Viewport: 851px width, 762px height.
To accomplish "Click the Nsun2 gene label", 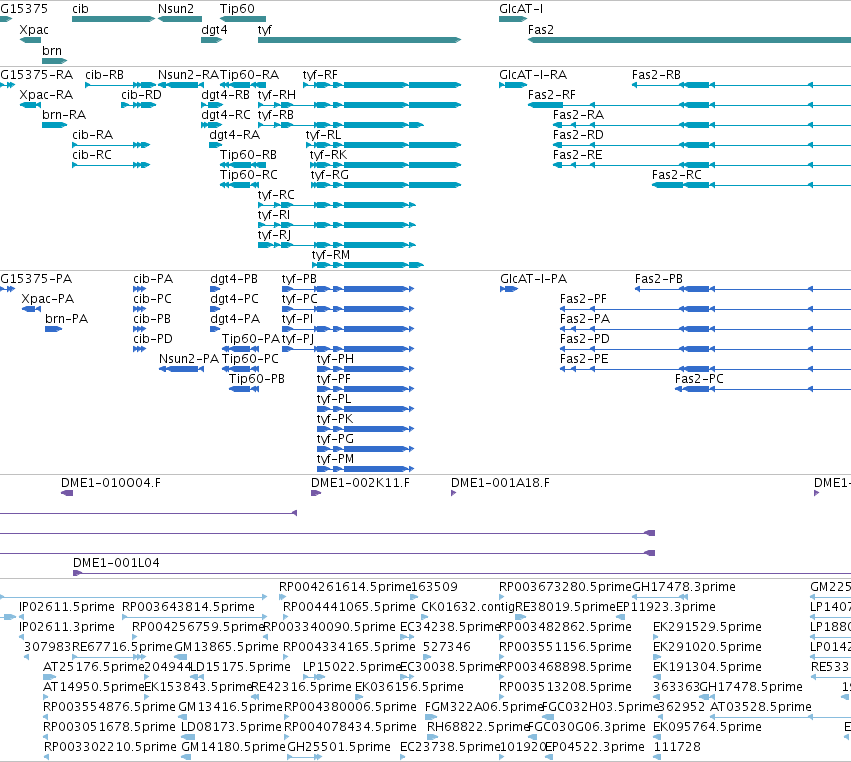I will (176, 9).
